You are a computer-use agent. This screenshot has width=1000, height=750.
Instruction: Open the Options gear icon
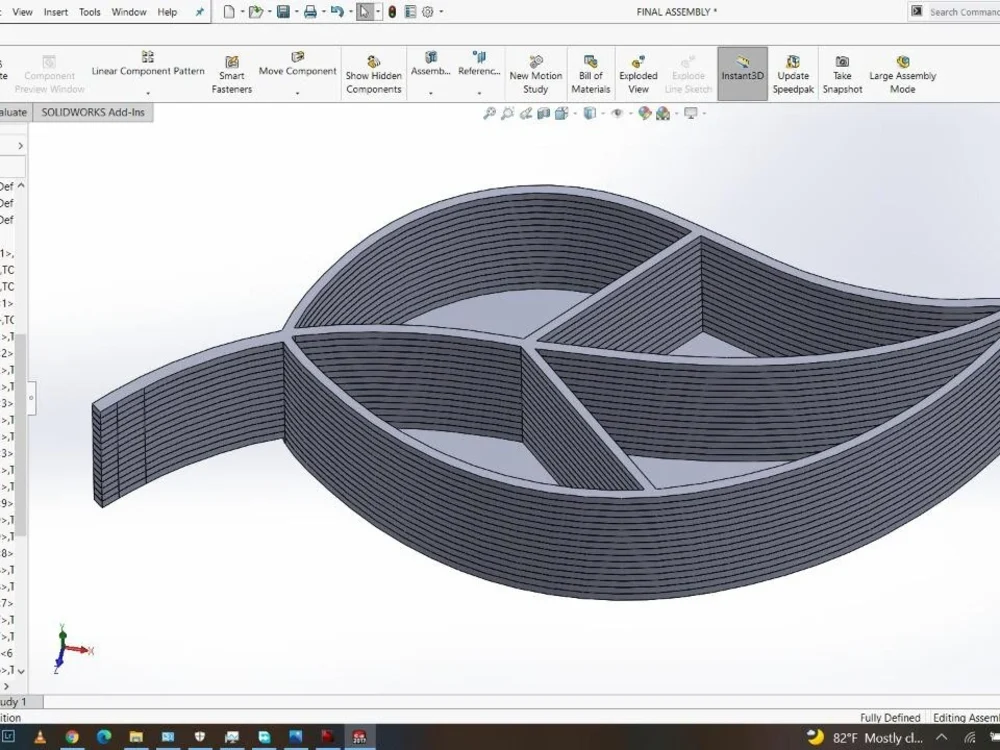[x=428, y=11]
